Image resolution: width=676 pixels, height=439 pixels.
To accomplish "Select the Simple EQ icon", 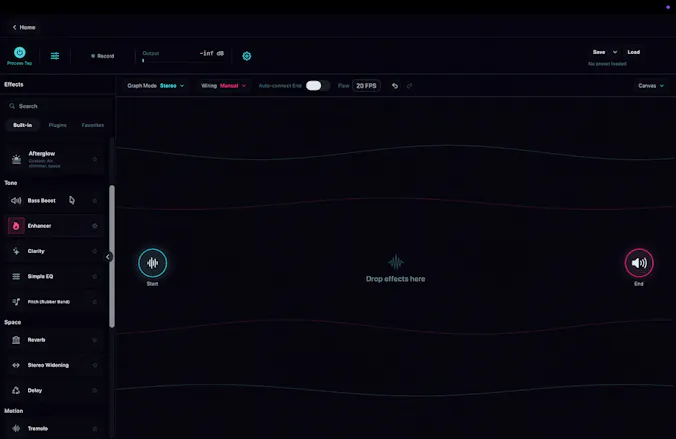I will [16, 276].
